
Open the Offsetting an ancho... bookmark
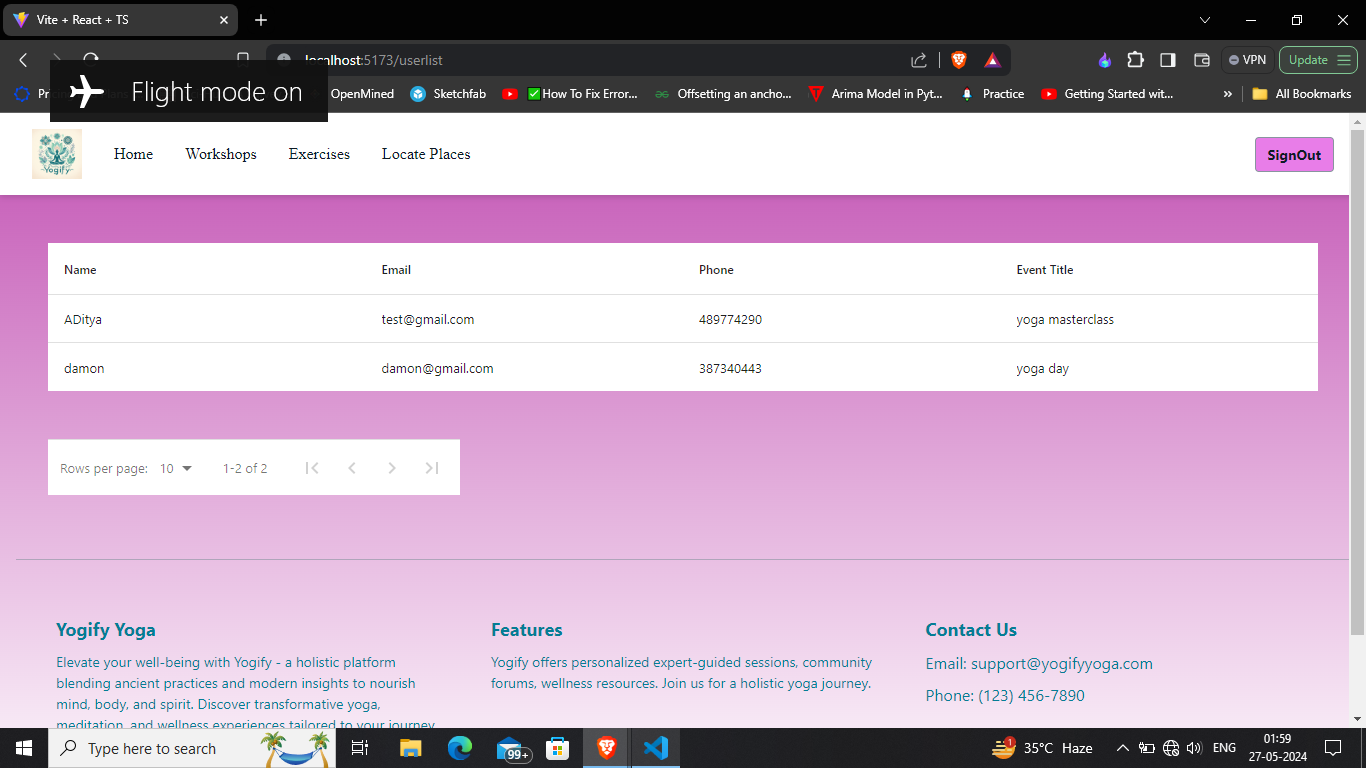pyautogui.click(x=723, y=94)
